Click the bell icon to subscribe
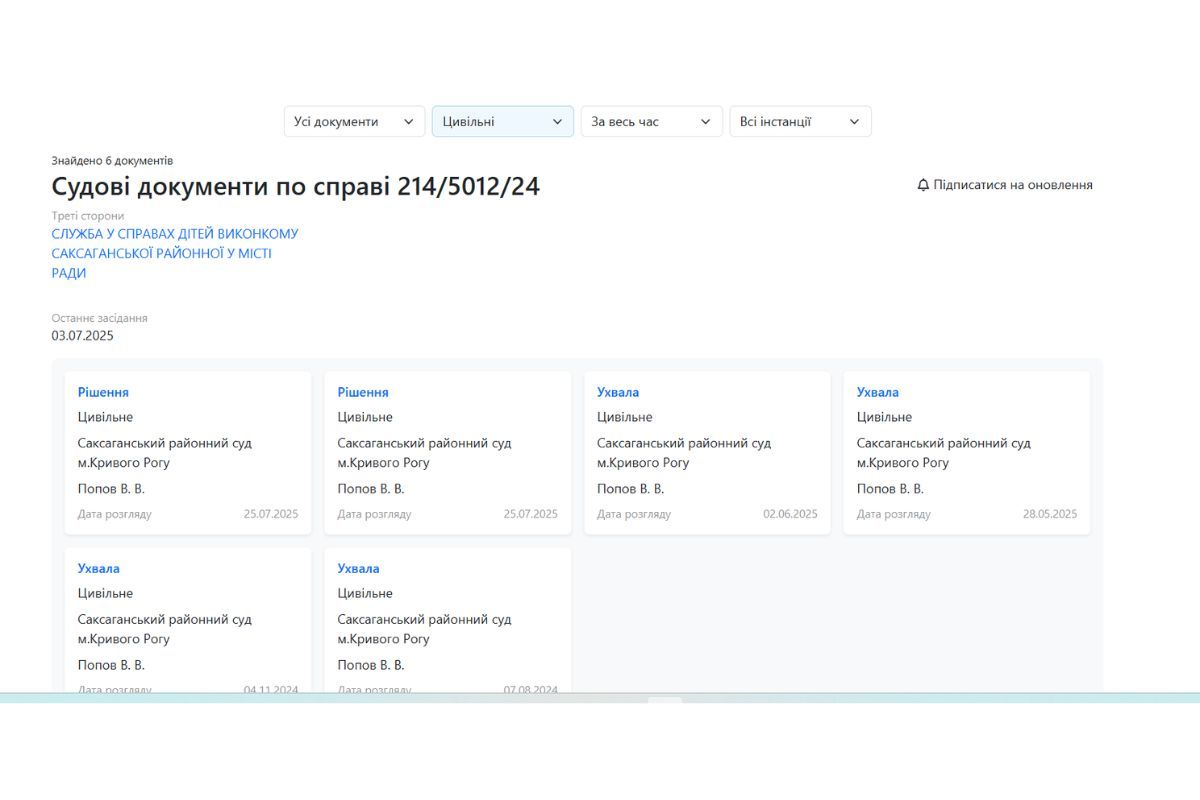1200x800 pixels. tap(923, 185)
